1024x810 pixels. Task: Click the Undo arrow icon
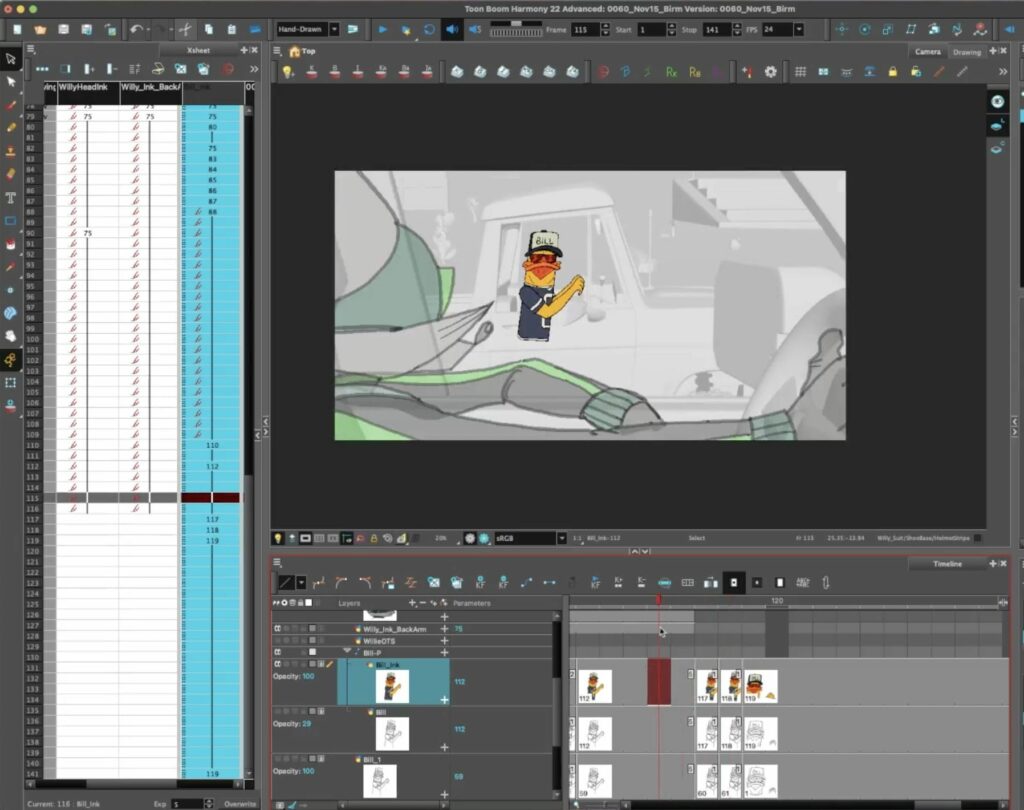(136, 29)
